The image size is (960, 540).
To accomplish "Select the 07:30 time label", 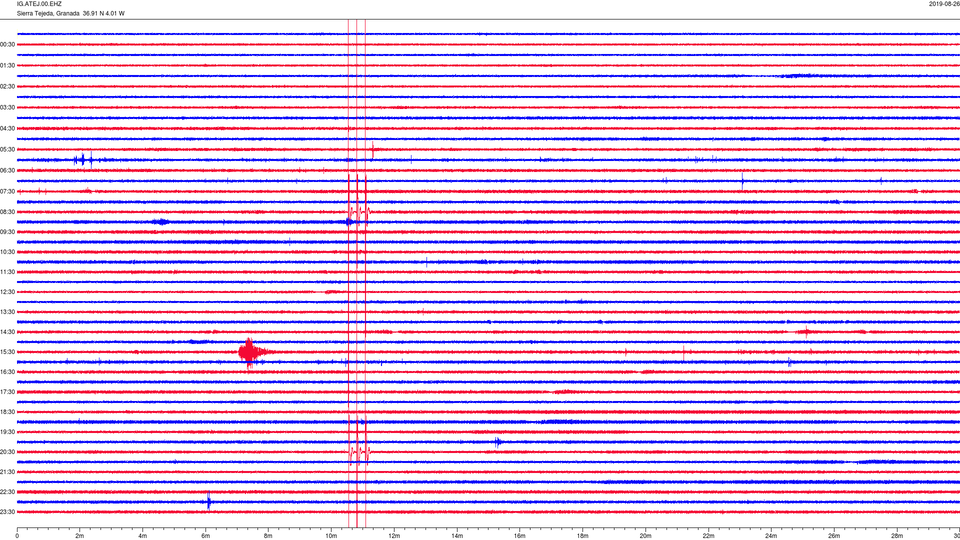I will (7, 192).
